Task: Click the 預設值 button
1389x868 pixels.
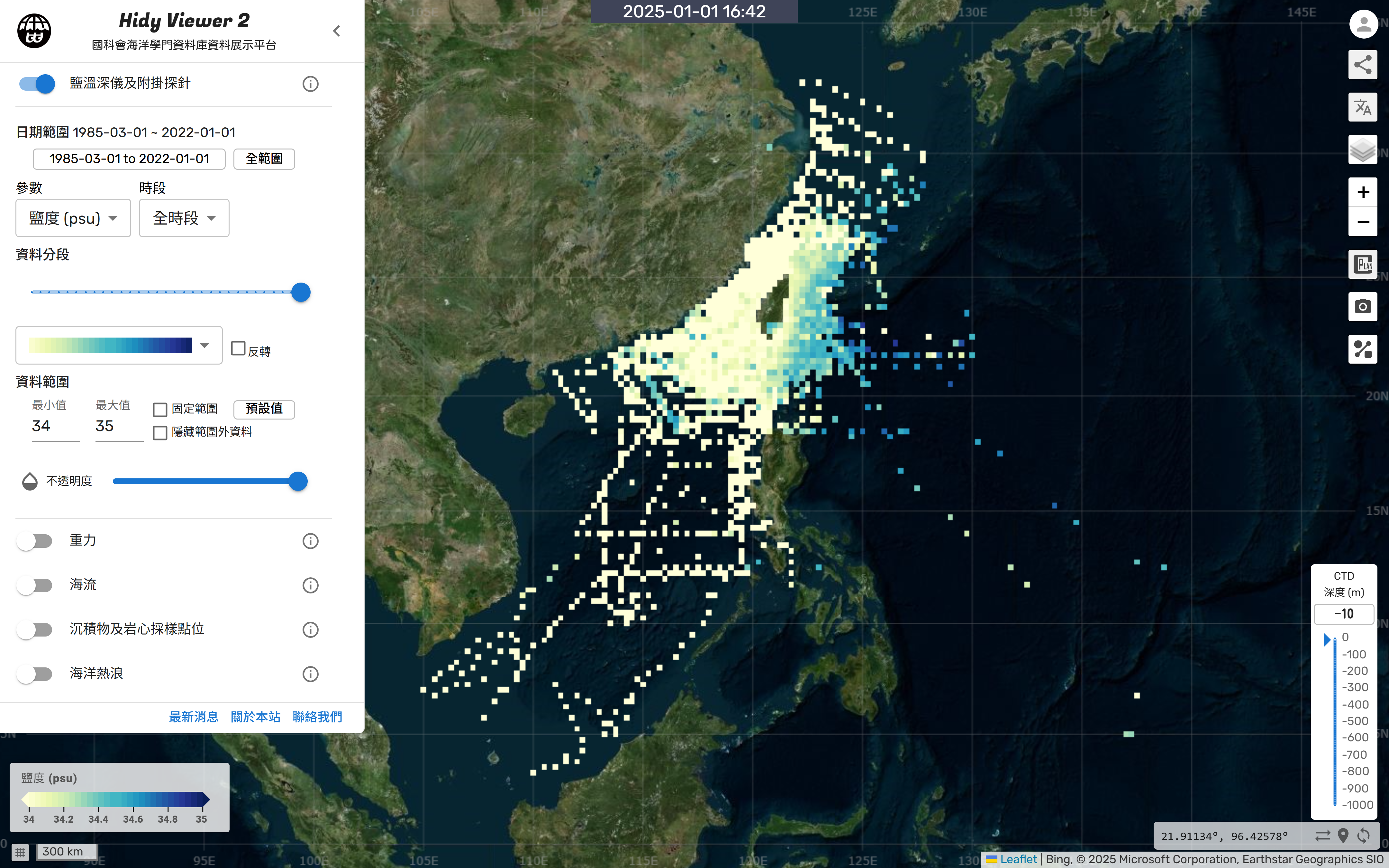Action: 264,409
